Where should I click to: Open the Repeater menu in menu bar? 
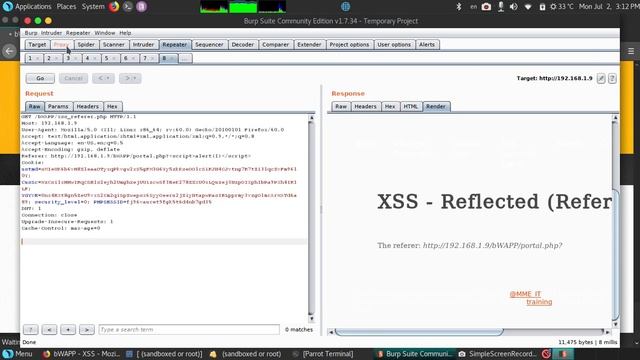pyautogui.click(x=78, y=33)
